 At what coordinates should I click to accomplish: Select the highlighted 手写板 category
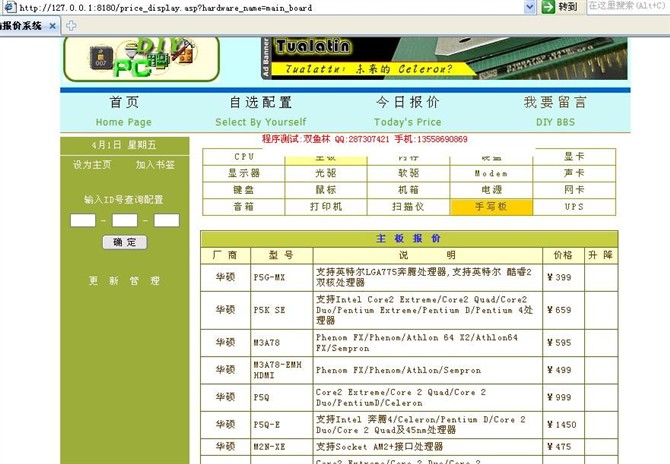pyautogui.click(x=491, y=207)
